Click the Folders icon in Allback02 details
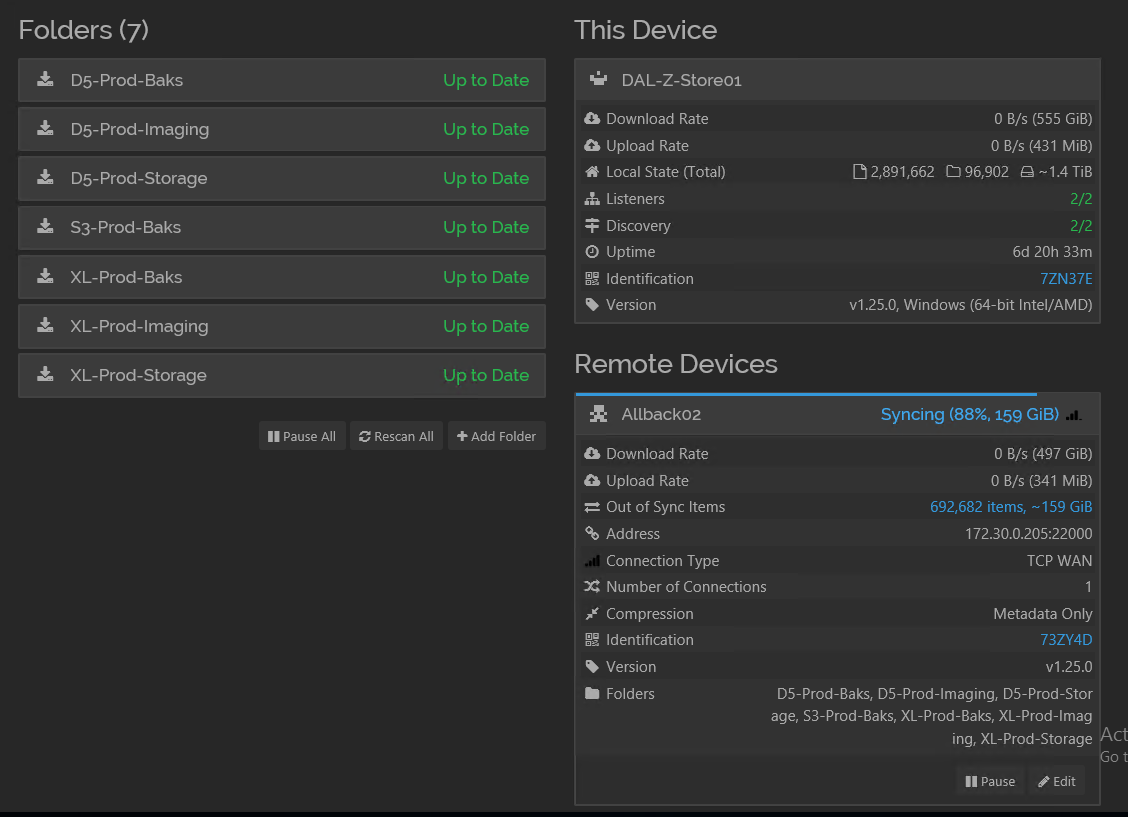 tap(592, 693)
